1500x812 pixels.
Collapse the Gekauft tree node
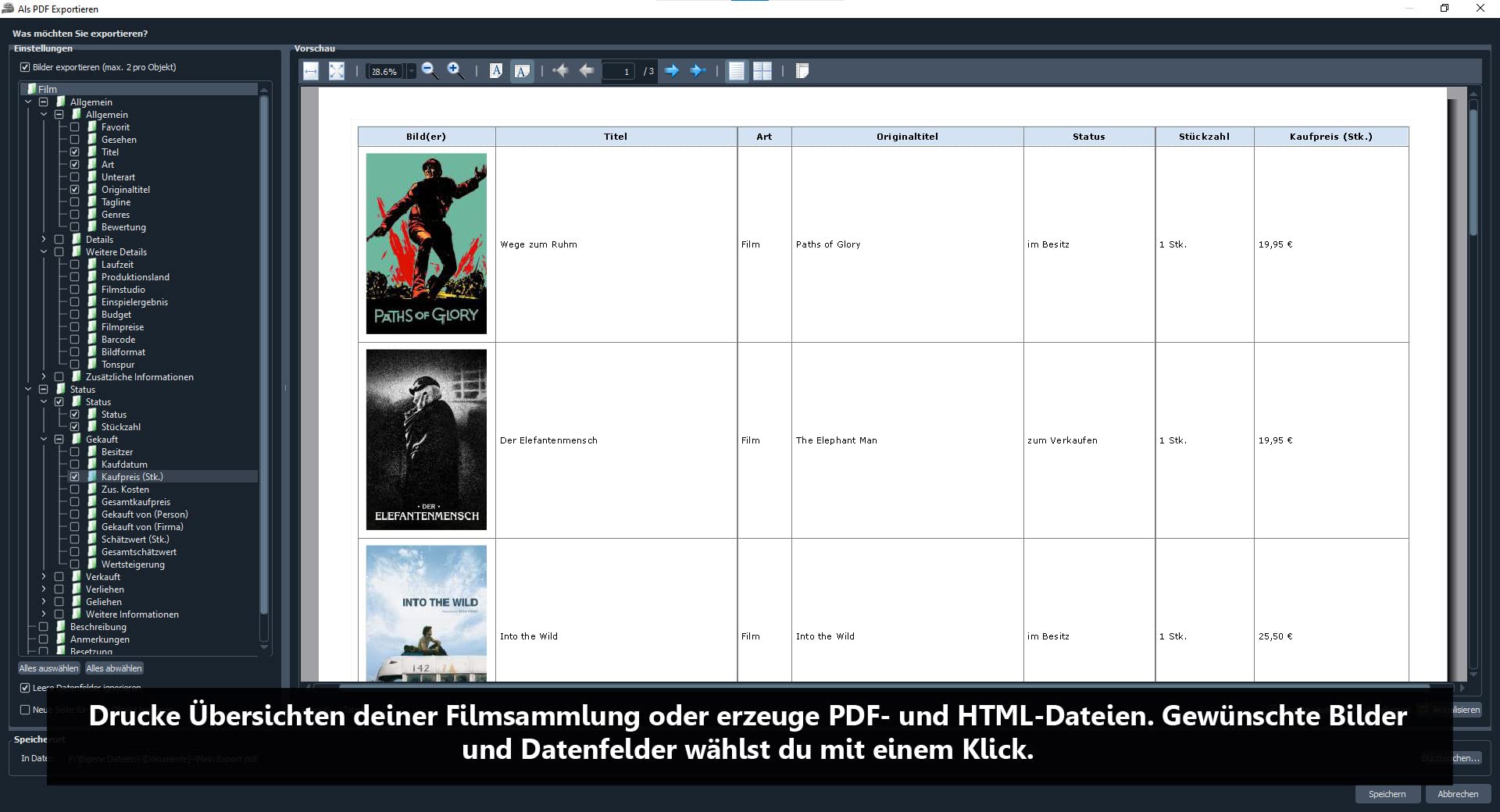click(44, 440)
